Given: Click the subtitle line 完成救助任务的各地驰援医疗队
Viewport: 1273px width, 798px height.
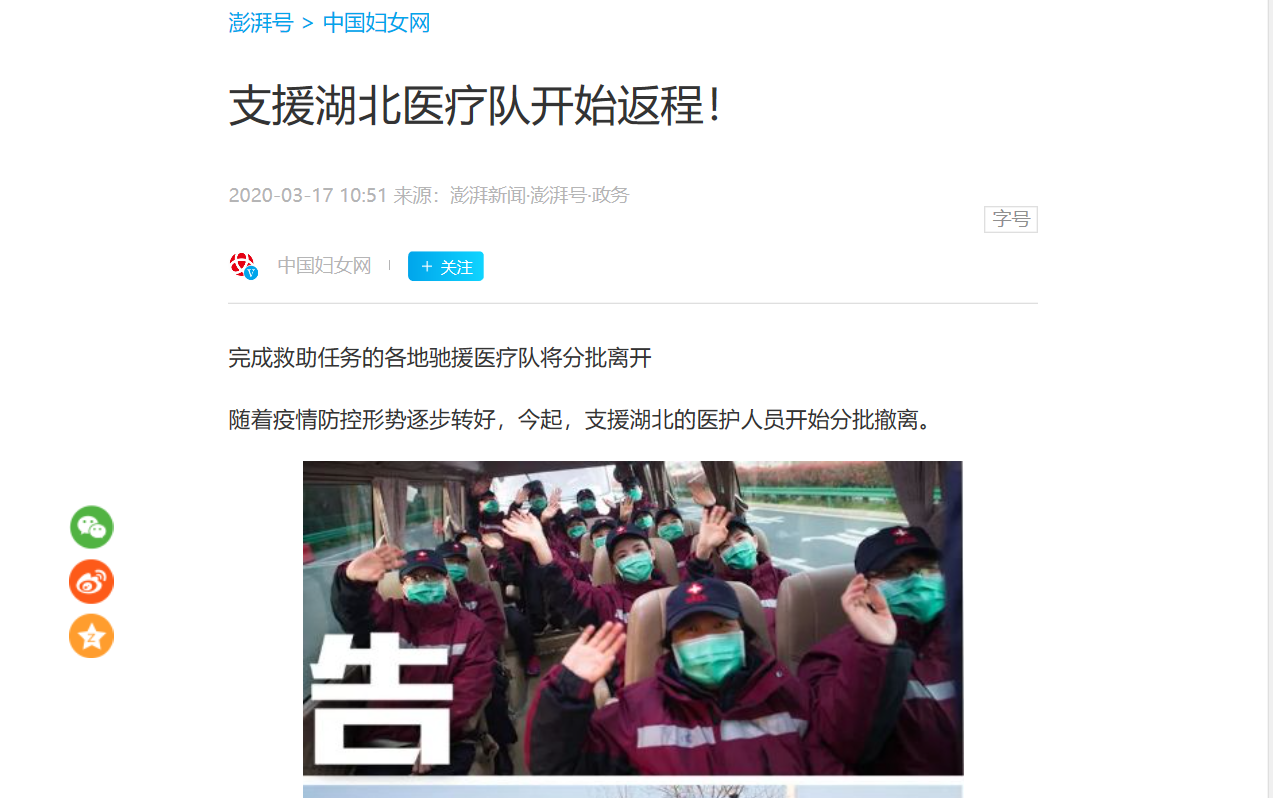Looking at the screenshot, I should coord(440,358).
